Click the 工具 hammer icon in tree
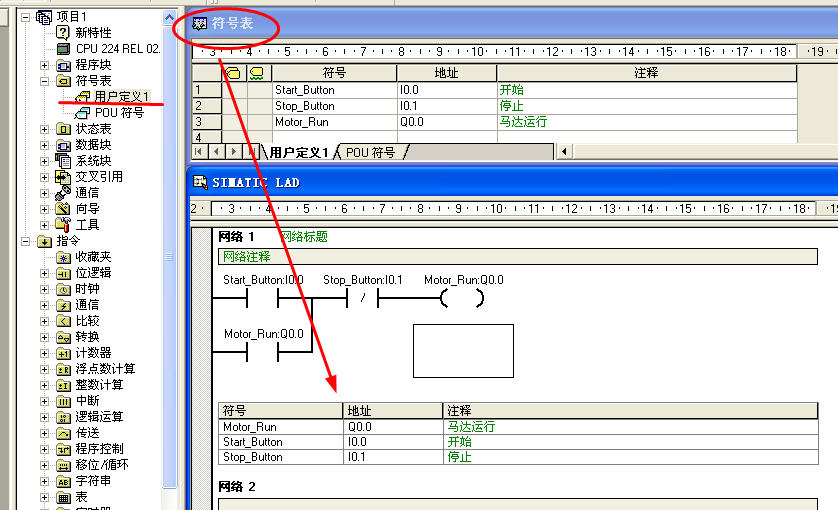Image resolution: width=838 pixels, height=510 pixels. click(64, 224)
